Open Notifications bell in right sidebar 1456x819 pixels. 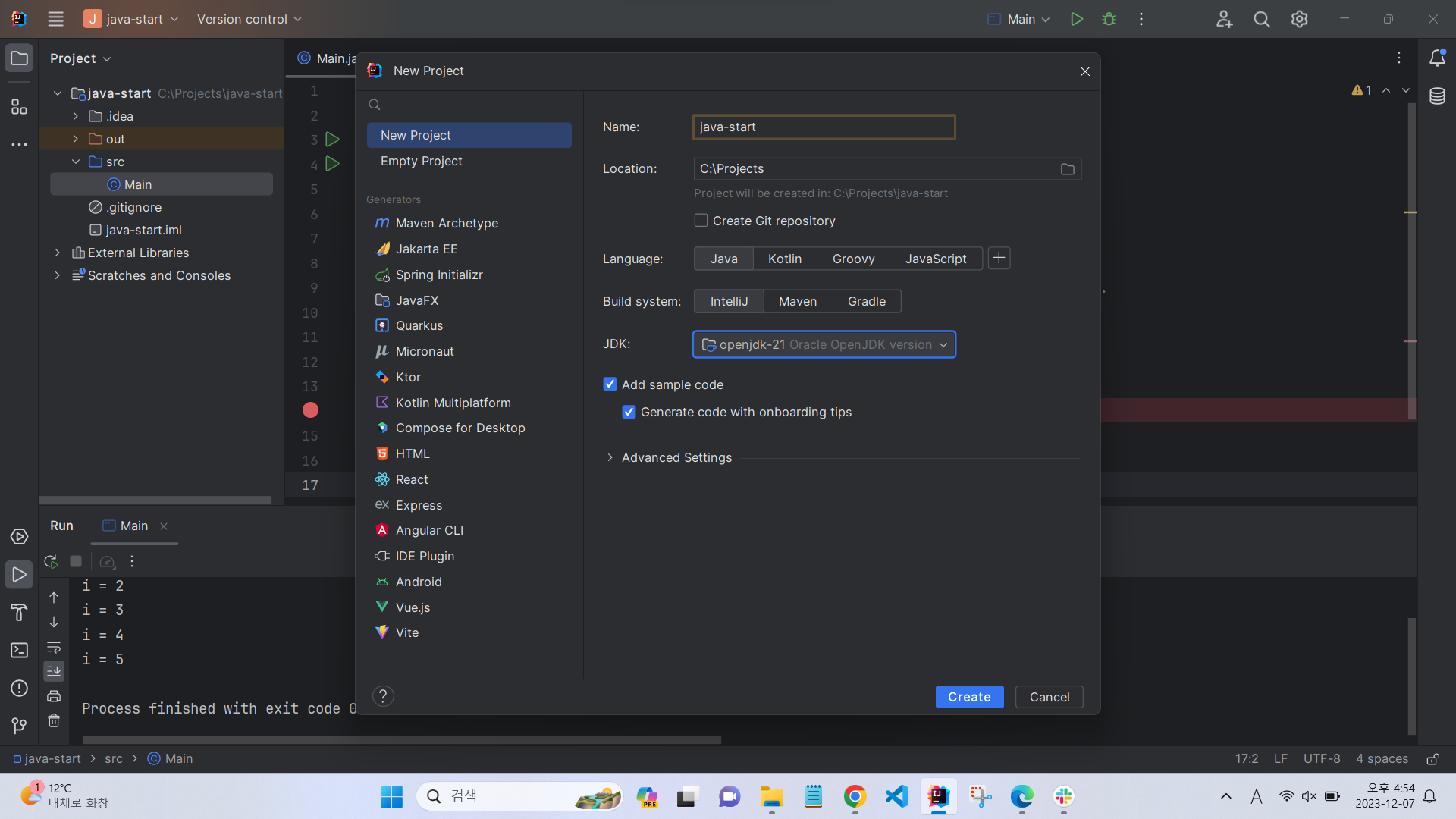click(1436, 58)
